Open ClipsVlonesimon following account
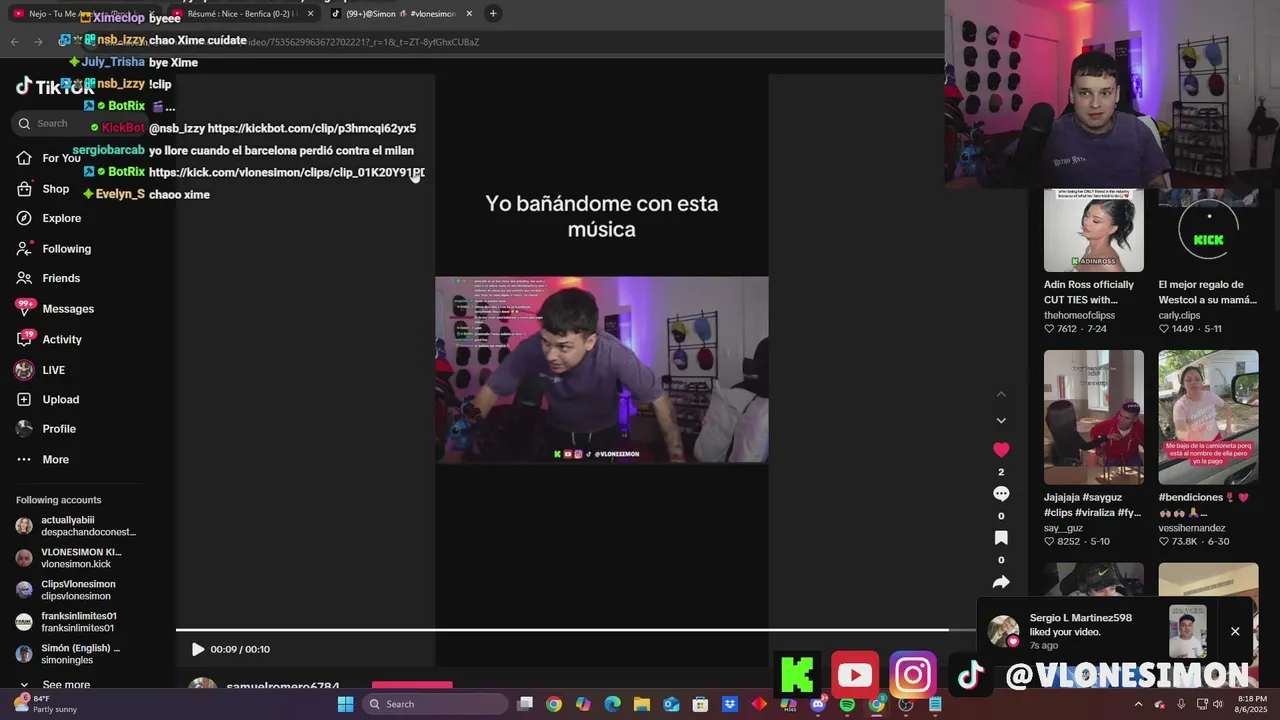Viewport: 1280px width, 720px height. pos(66,590)
